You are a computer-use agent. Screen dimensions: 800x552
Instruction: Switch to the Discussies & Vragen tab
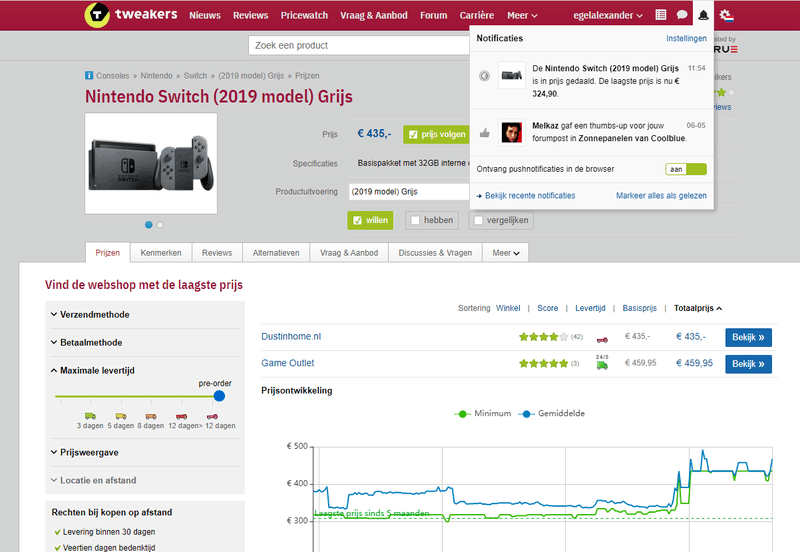[435, 253]
